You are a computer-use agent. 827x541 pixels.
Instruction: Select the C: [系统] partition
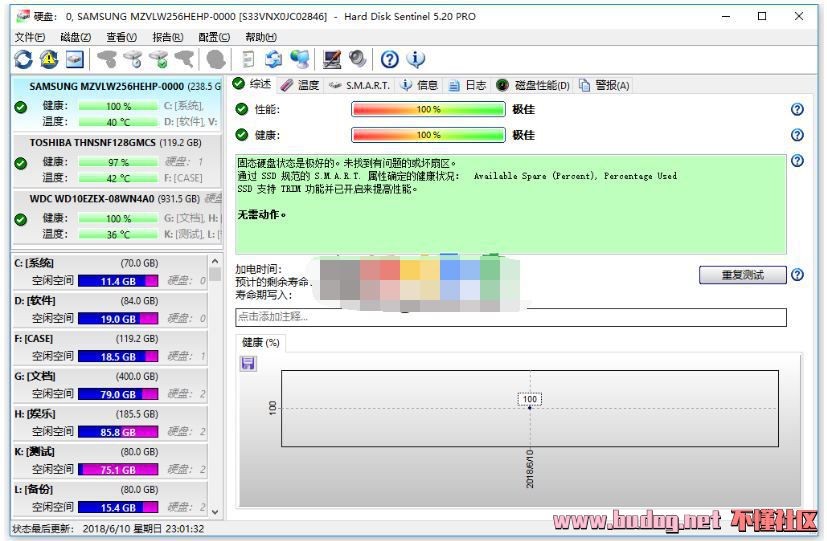tap(110, 272)
